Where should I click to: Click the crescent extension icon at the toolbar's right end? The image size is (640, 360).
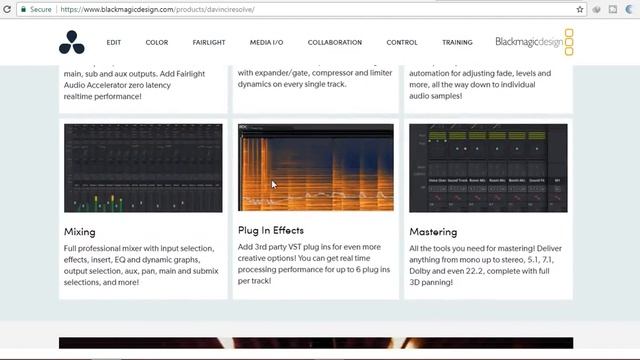[x=629, y=9]
